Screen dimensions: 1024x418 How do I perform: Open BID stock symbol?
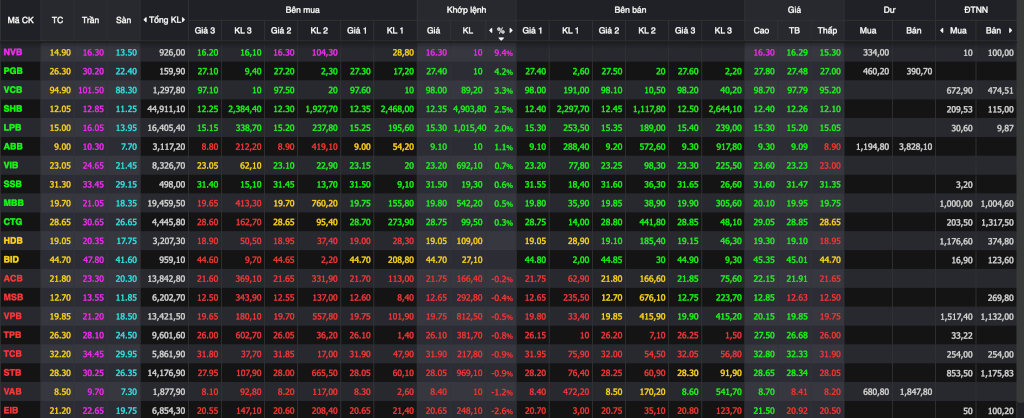(x=11, y=259)
